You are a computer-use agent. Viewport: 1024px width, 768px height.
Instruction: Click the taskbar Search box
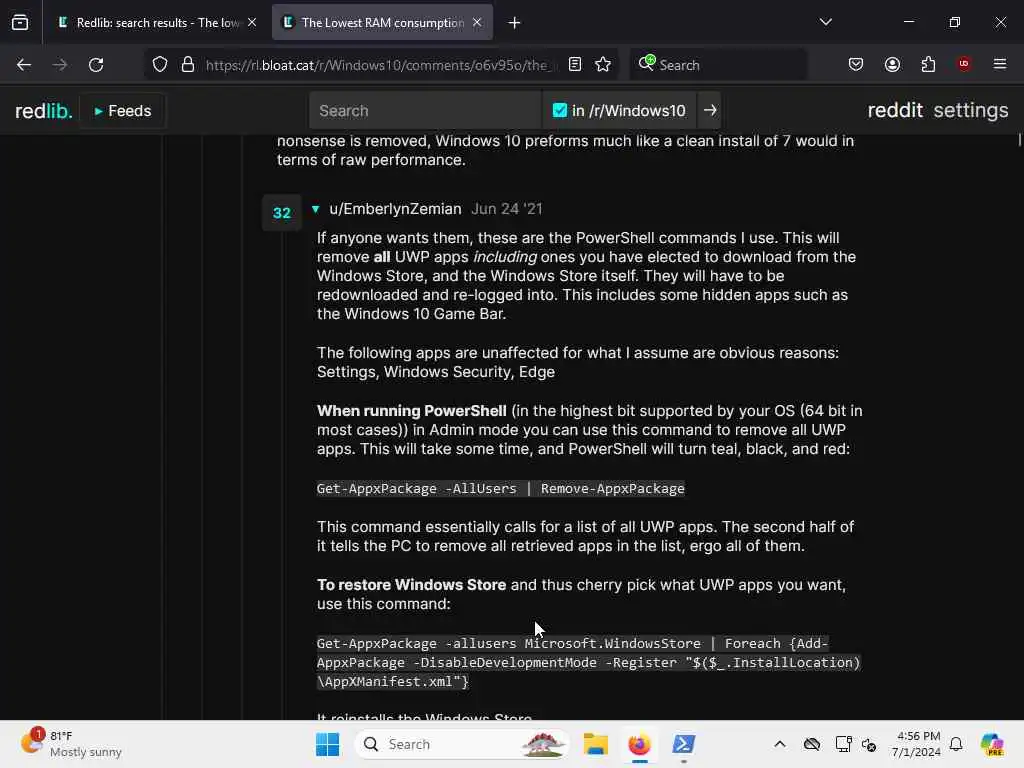coord(462,744)
